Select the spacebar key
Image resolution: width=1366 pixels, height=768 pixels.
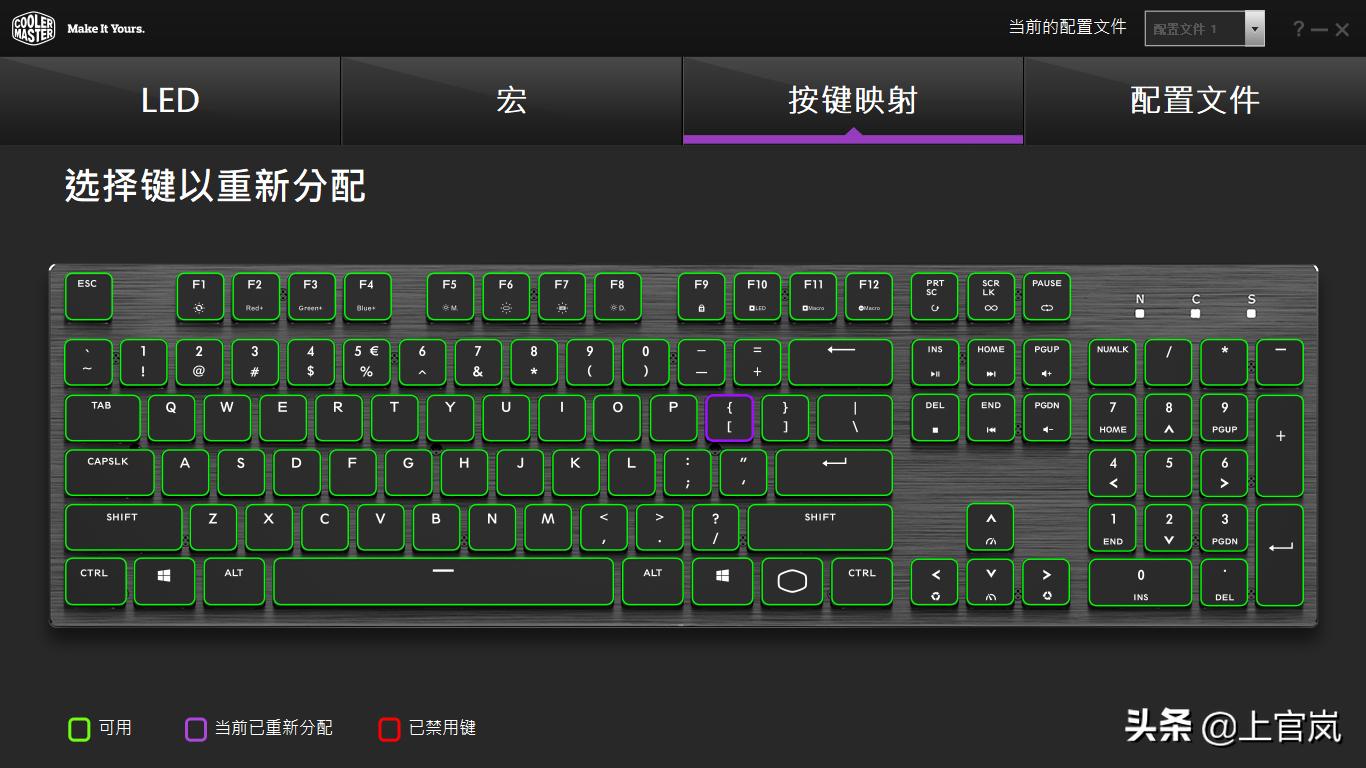[x=443, y=582]
